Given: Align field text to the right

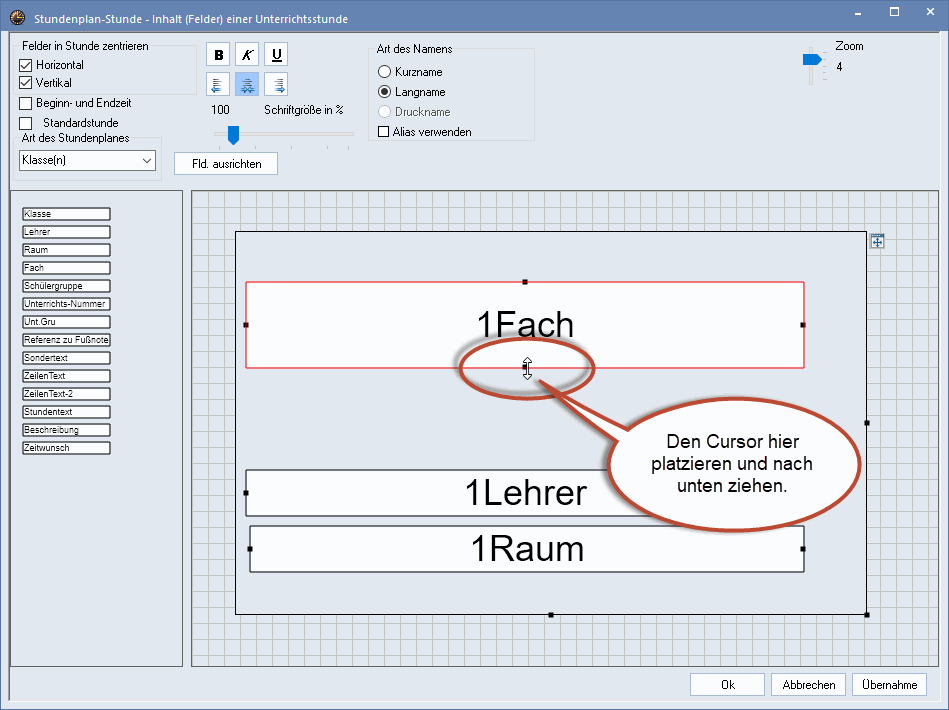Looking at the screenshot, I should click(276, 84).
